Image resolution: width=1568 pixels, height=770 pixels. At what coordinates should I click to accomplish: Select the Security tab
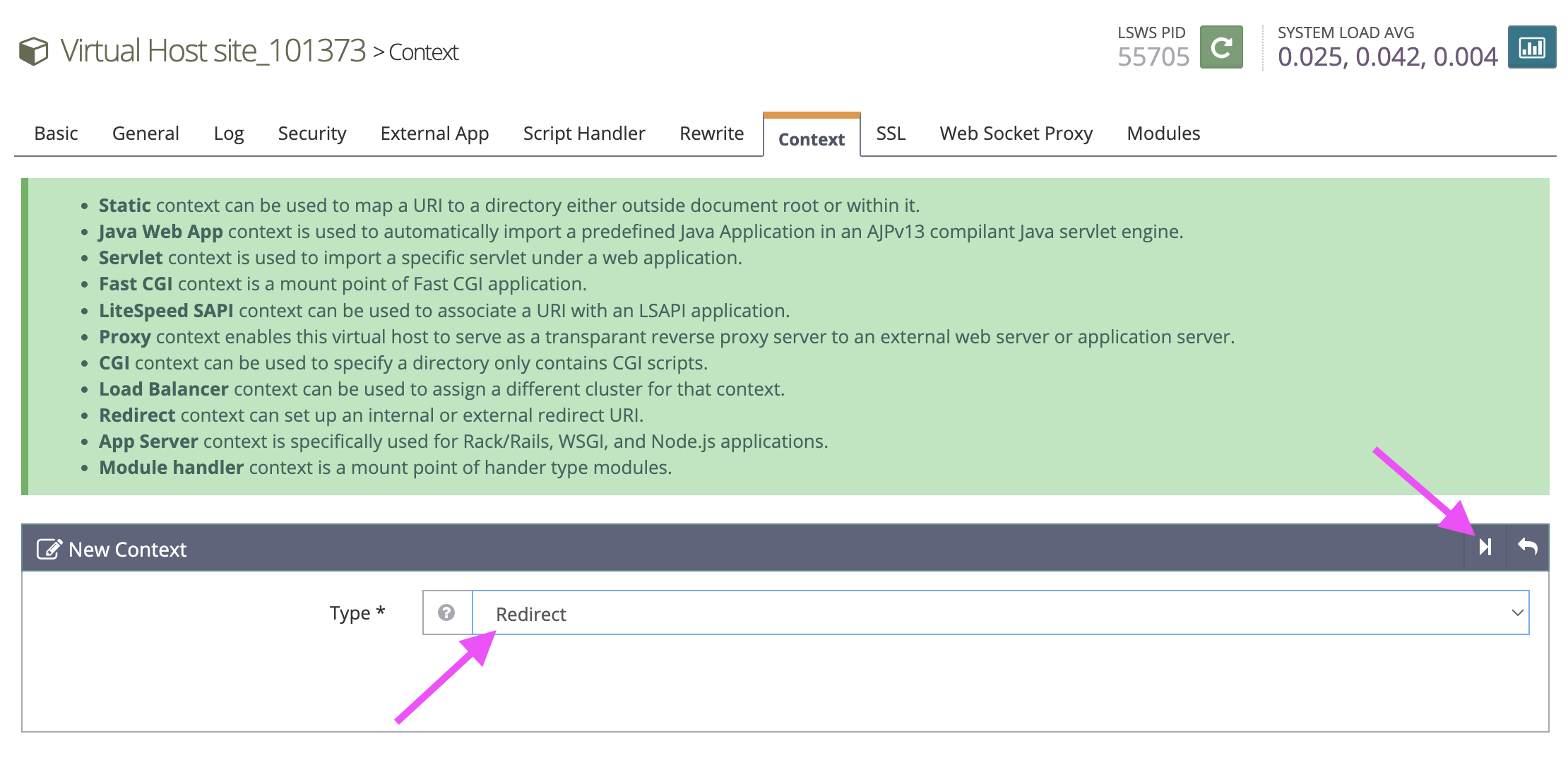(312, 134)
